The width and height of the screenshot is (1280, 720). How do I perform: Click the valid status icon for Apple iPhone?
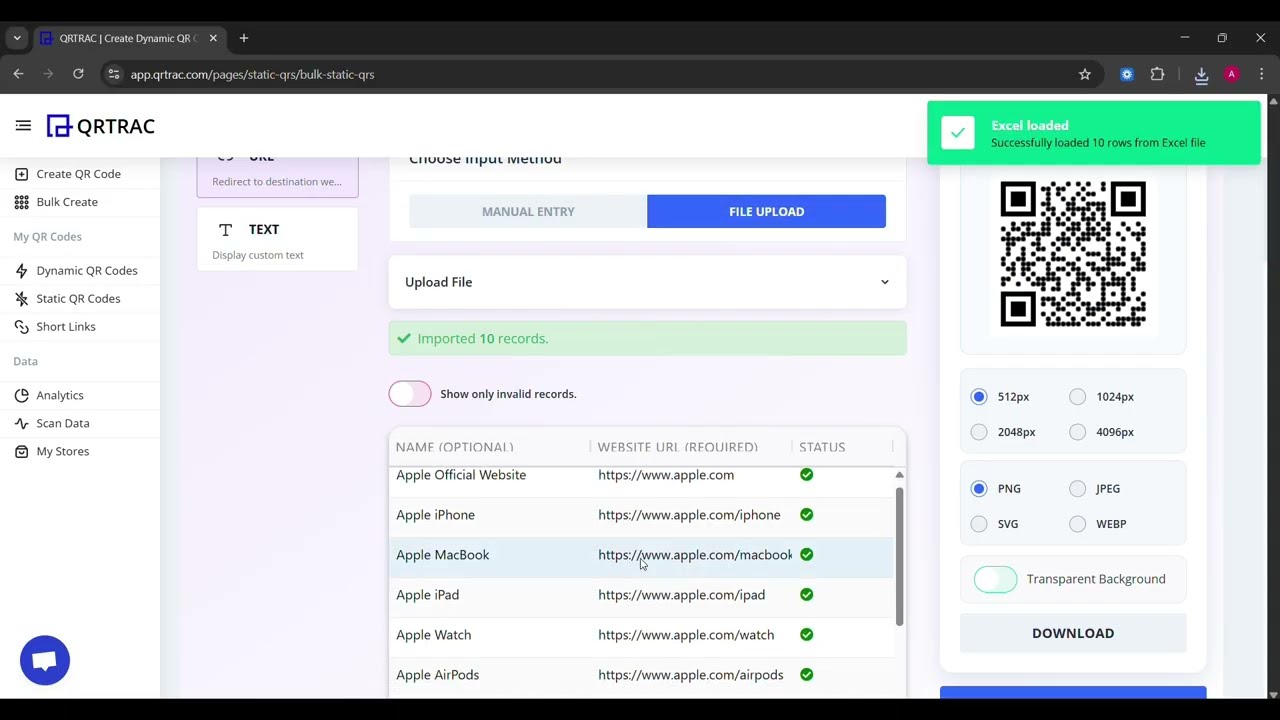pyautogui.click(x=806, y=515)
